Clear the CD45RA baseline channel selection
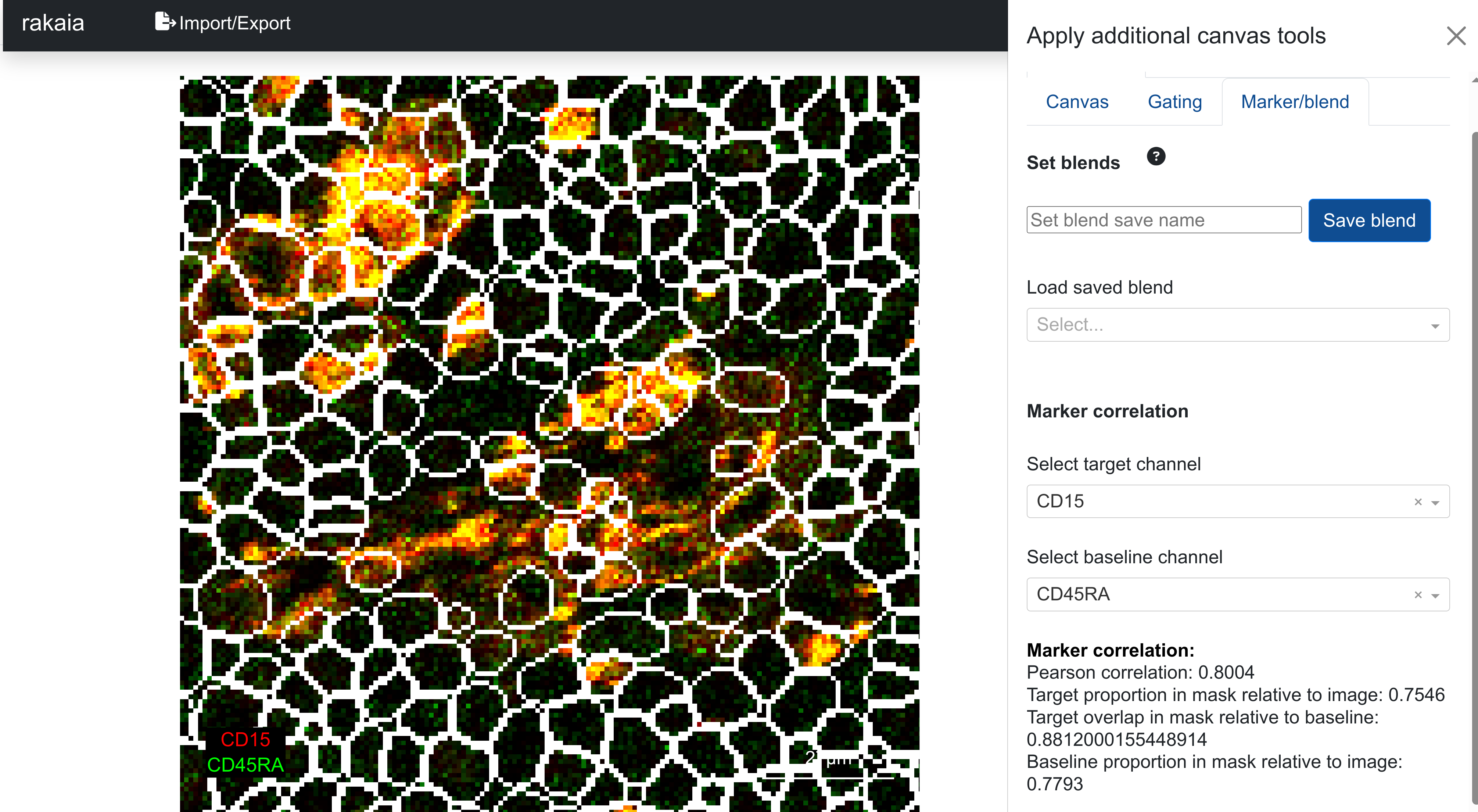Screen dimensions: 1478x812 click(1418, 594)
